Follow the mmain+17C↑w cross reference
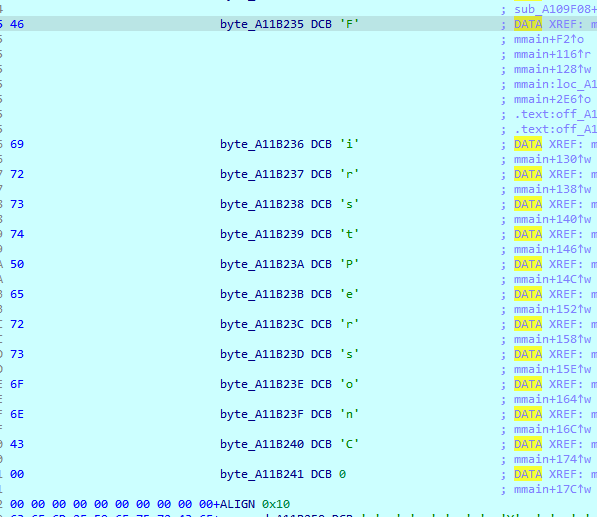The height and width of the screenshot is (517, 597). coord(552,489)
